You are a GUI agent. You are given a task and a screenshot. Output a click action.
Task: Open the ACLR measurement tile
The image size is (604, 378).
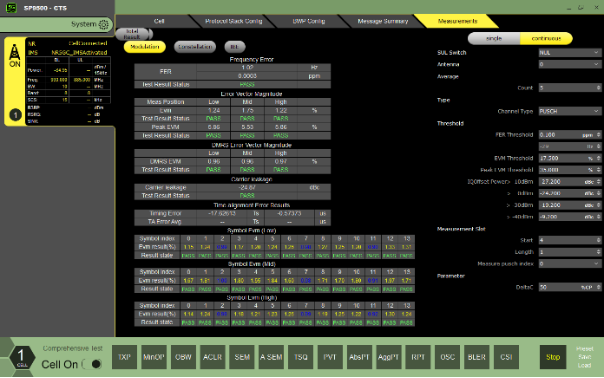tap(212, 357)
